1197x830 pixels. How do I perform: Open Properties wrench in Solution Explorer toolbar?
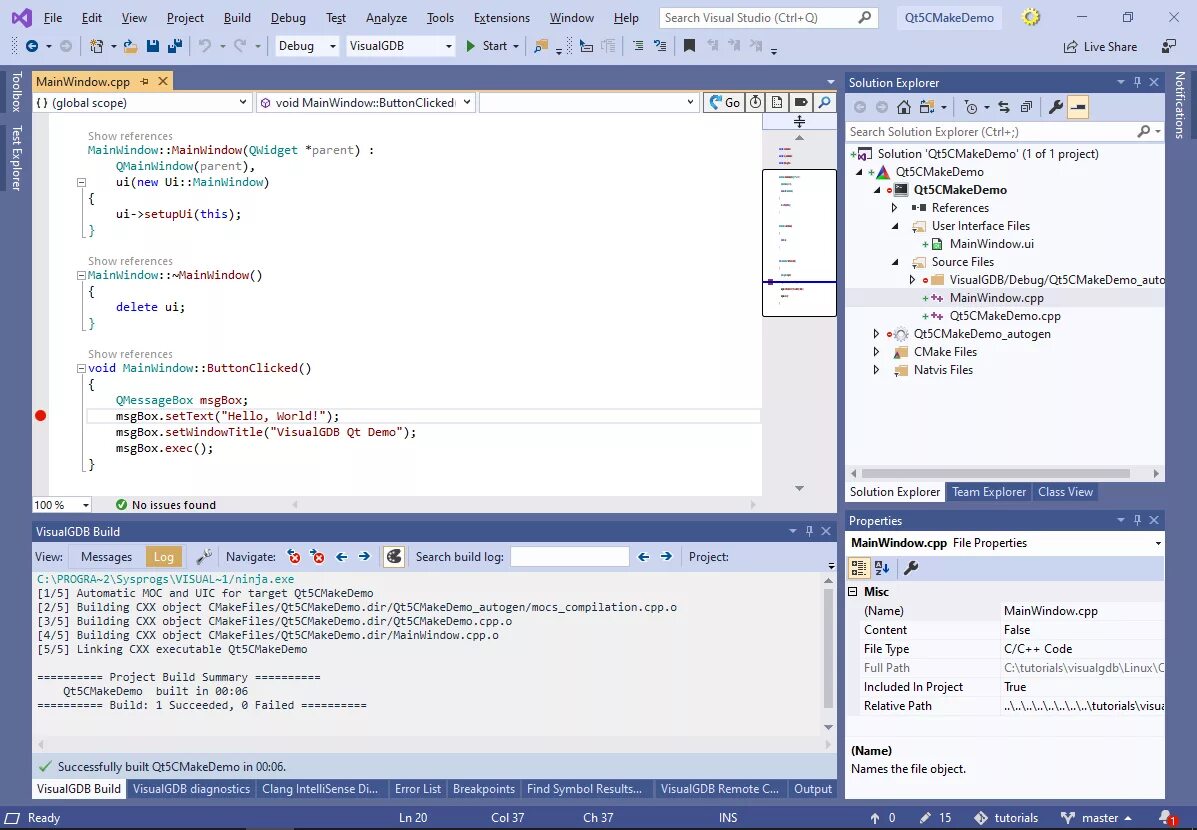(x=1056, y=107)
